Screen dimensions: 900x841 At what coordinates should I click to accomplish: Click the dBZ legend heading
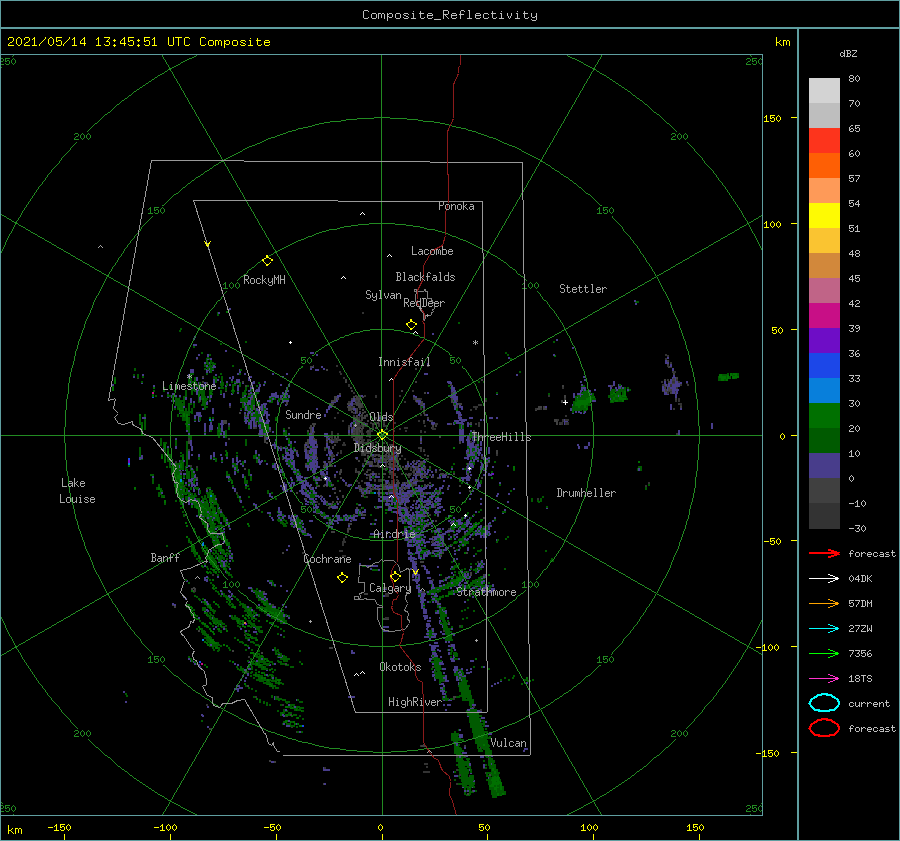[848, 53]
